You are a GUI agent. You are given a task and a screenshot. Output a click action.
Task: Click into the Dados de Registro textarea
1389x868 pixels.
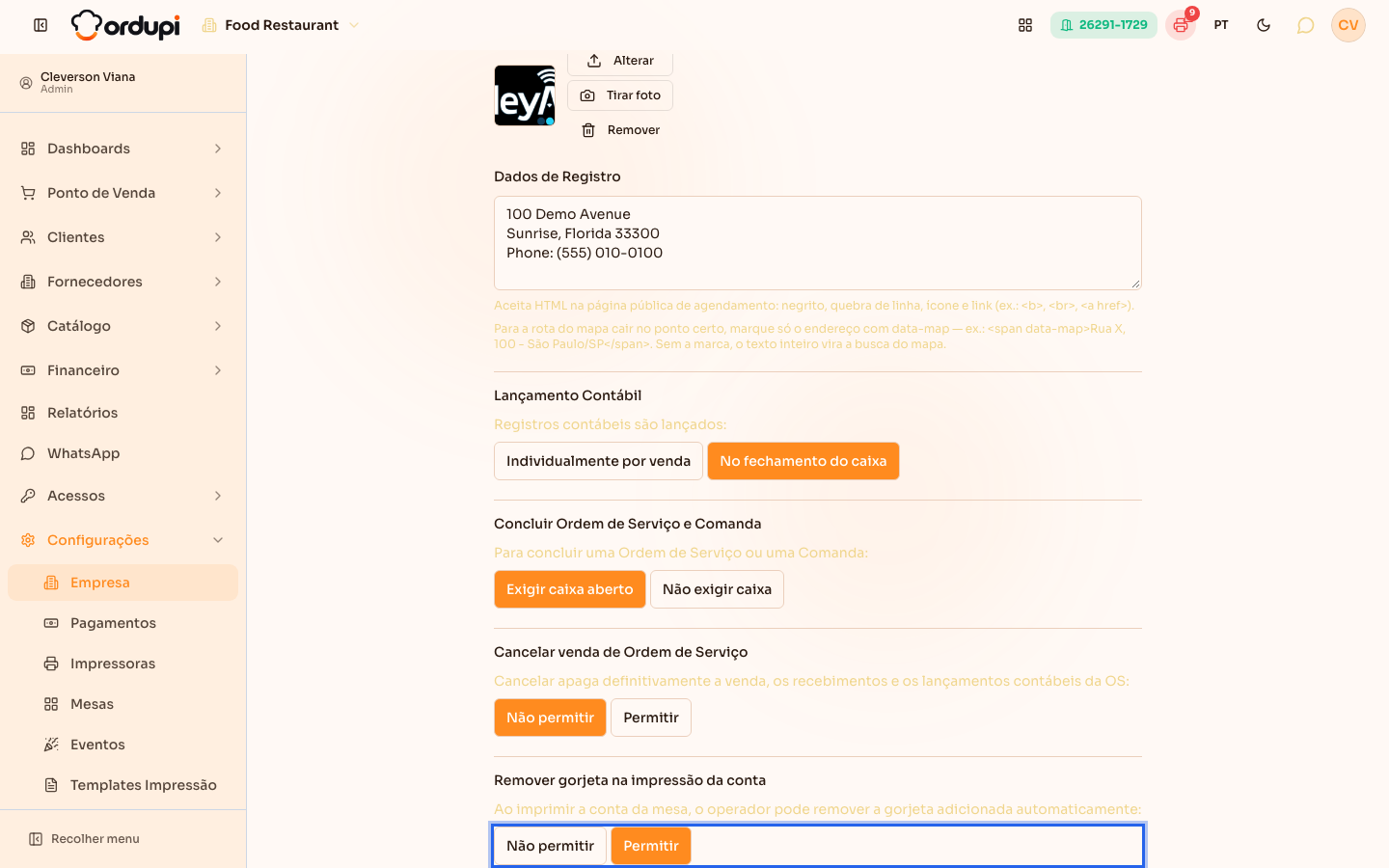(x=818, y=243)
